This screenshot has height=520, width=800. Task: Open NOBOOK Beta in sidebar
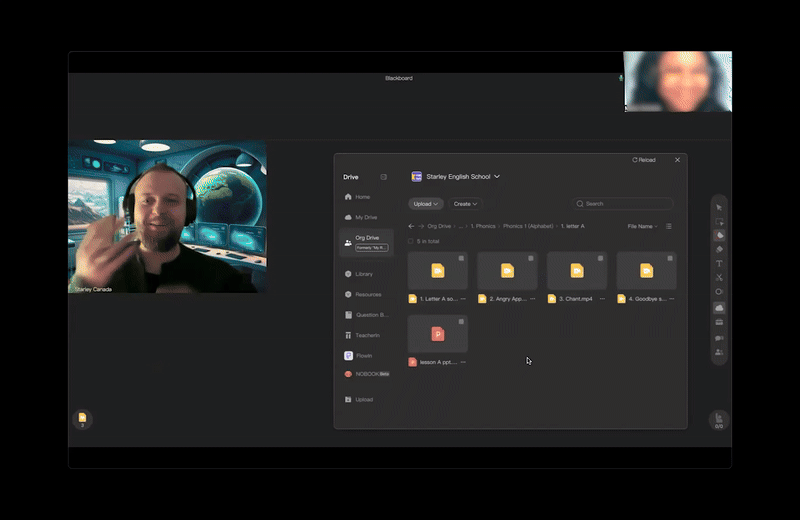click(x=366, y=374)
